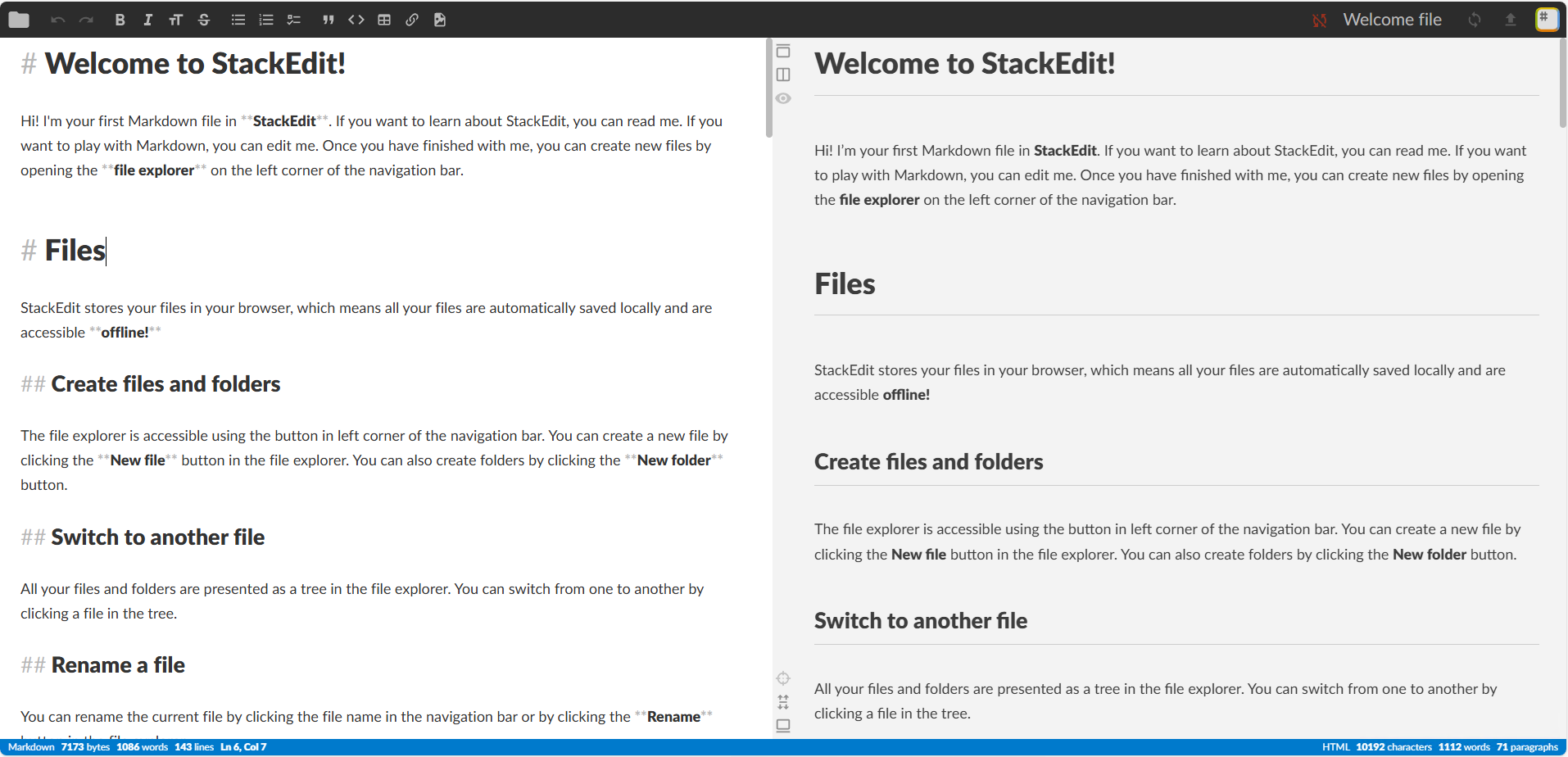Click 'Welcome to StackEdit!' heading in preview

point(964,64)
